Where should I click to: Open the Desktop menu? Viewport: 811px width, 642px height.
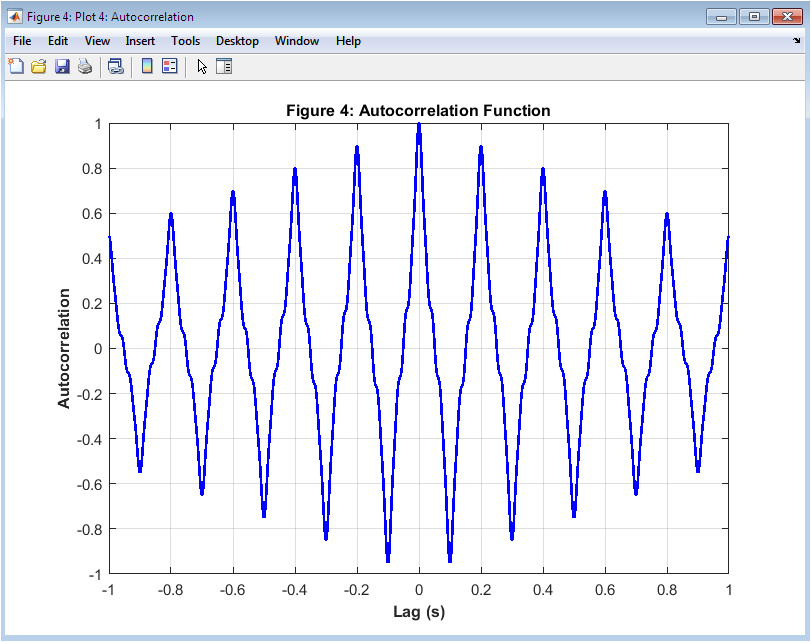(x=237, y=41)
